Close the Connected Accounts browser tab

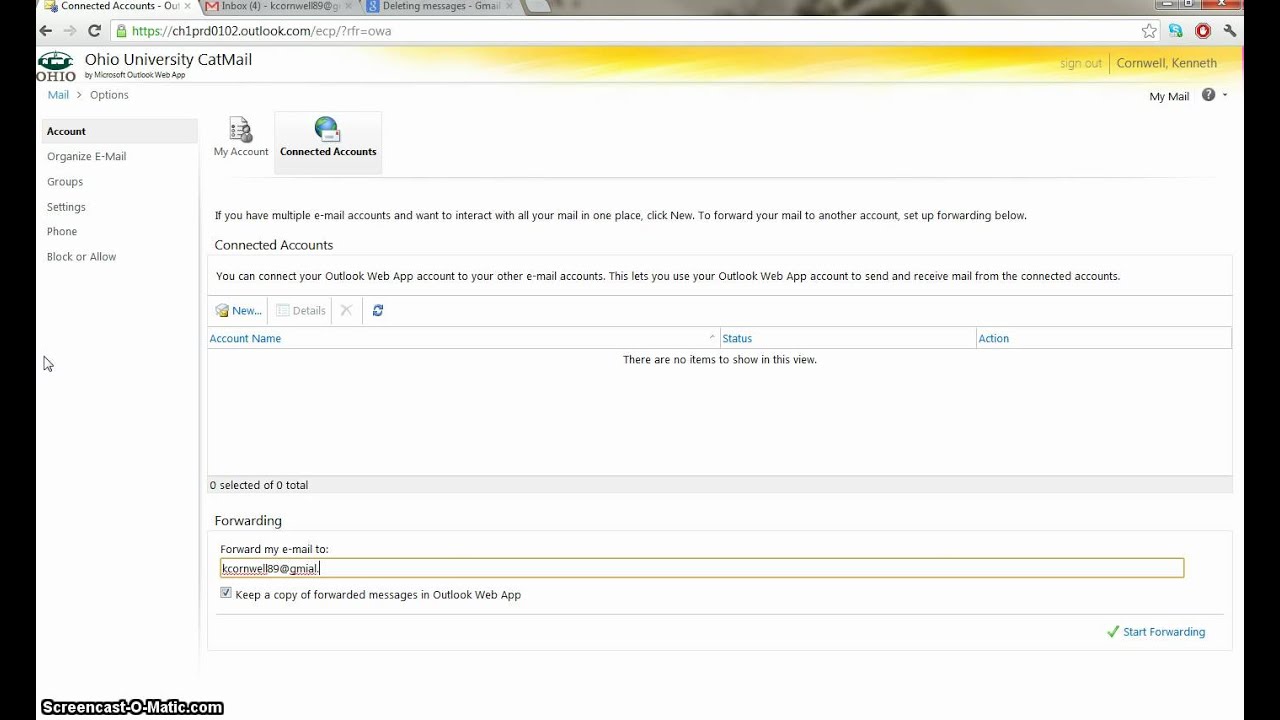point(187,6)
